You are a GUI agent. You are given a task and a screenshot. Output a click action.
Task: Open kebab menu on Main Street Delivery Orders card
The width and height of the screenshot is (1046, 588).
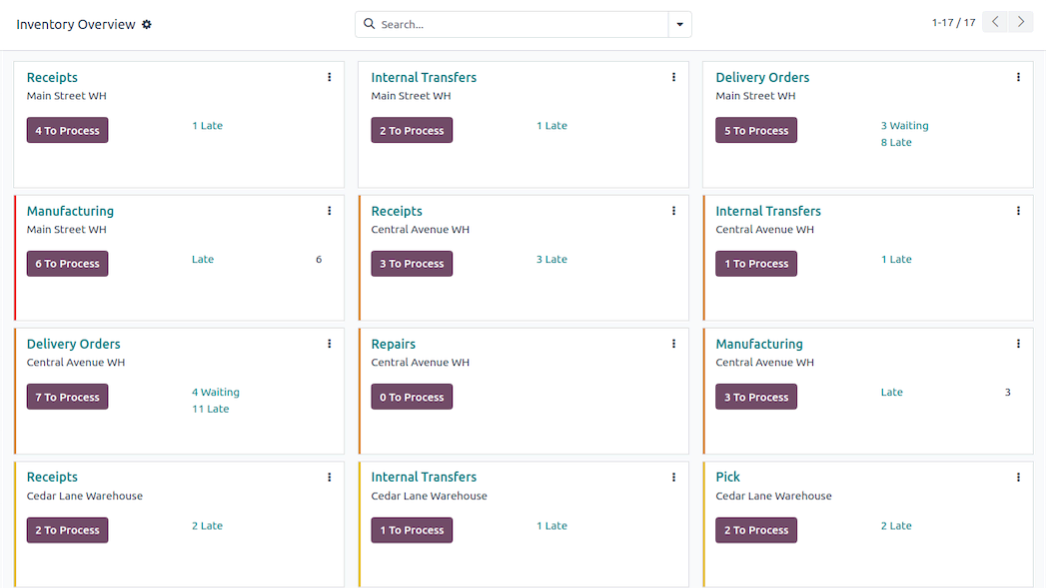coord(1018,77)
